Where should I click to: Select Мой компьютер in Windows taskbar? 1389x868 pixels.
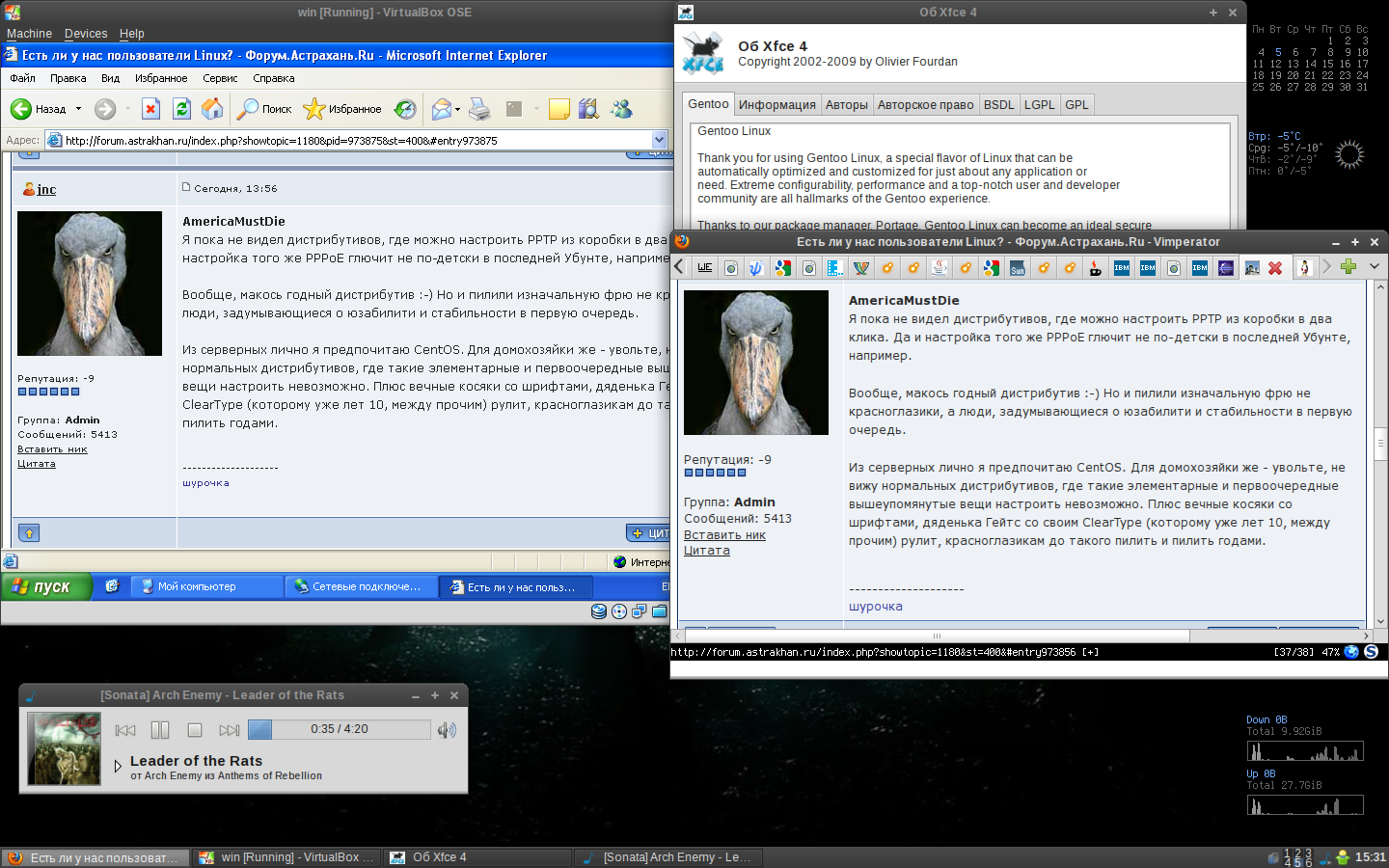click(206, 586)
